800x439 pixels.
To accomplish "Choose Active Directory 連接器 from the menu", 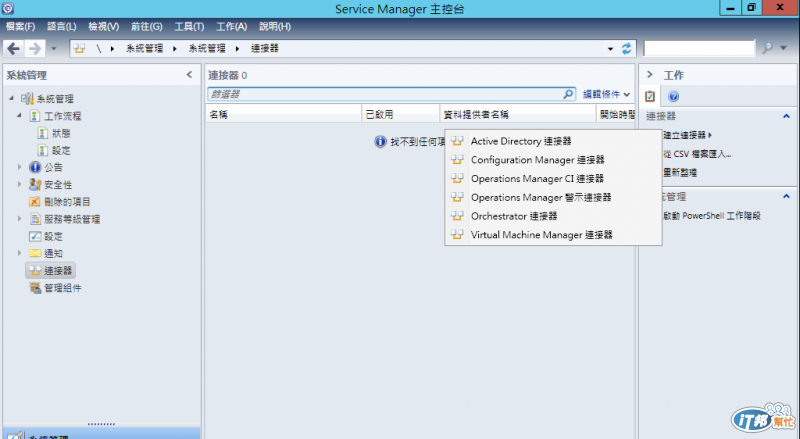I will 553,141.
